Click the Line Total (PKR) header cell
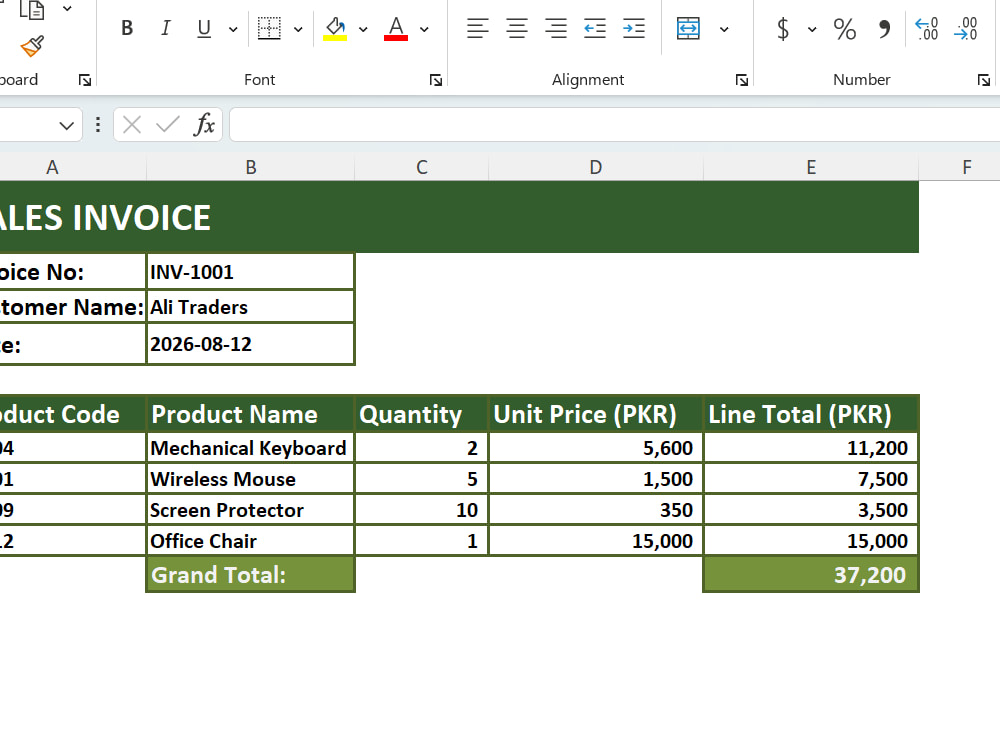The width and height of the screenshot is (1000, 750). 811,415
